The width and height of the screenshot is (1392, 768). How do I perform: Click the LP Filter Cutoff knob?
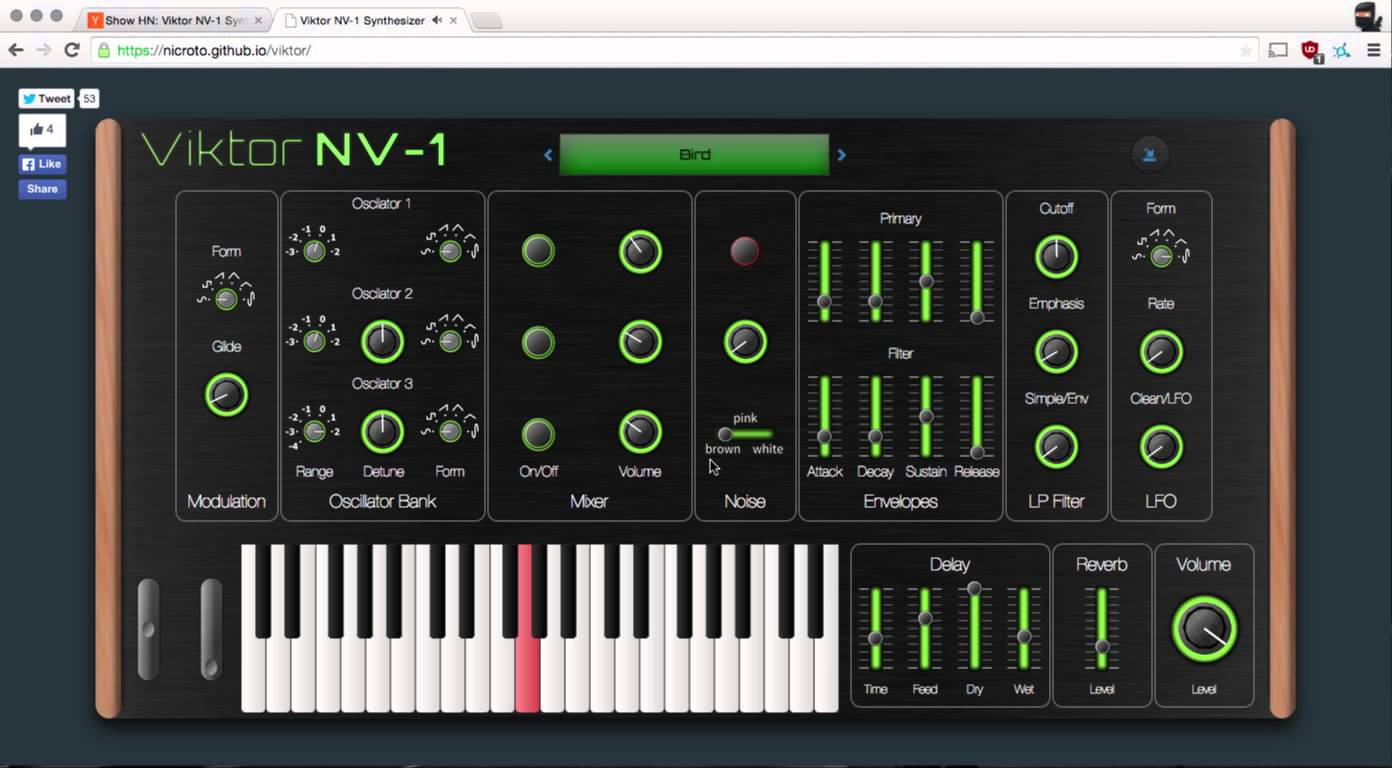(x=1056, y=257)
